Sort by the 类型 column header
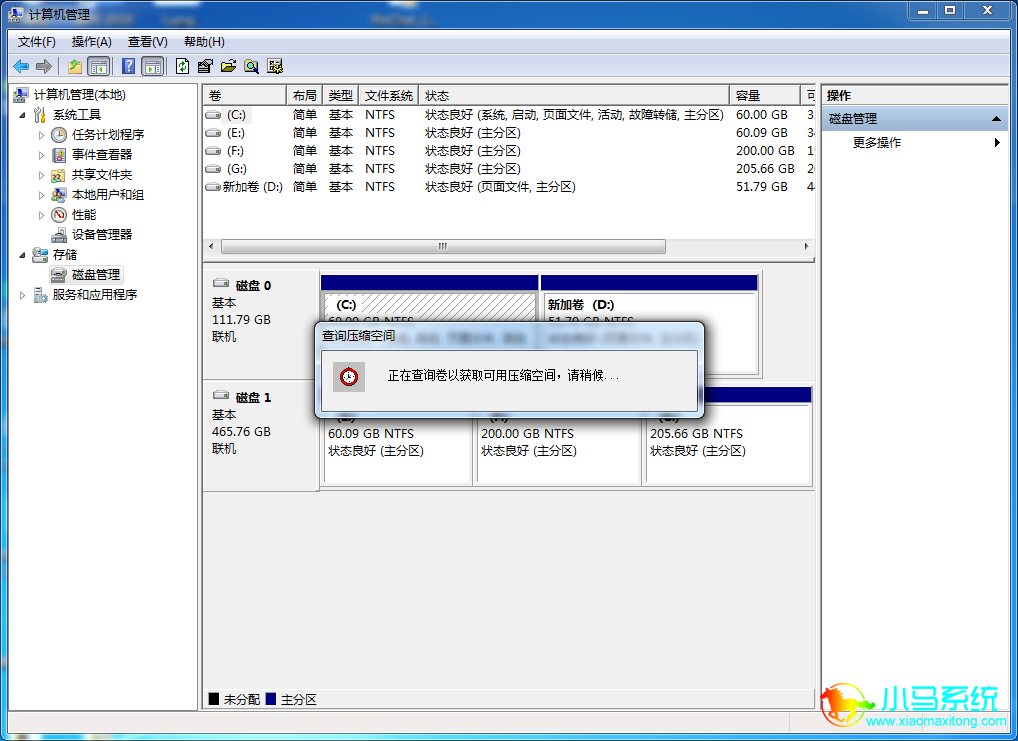The image size is (1018, 741). (x=340, y=95)
